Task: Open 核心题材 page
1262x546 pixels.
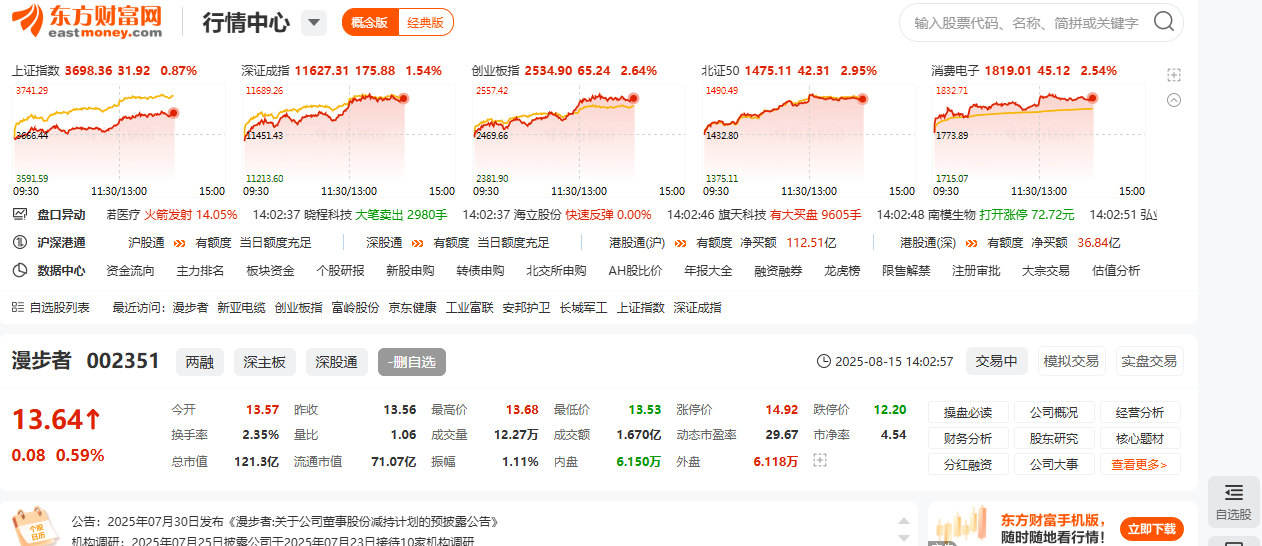Action: pos(1140,438)
